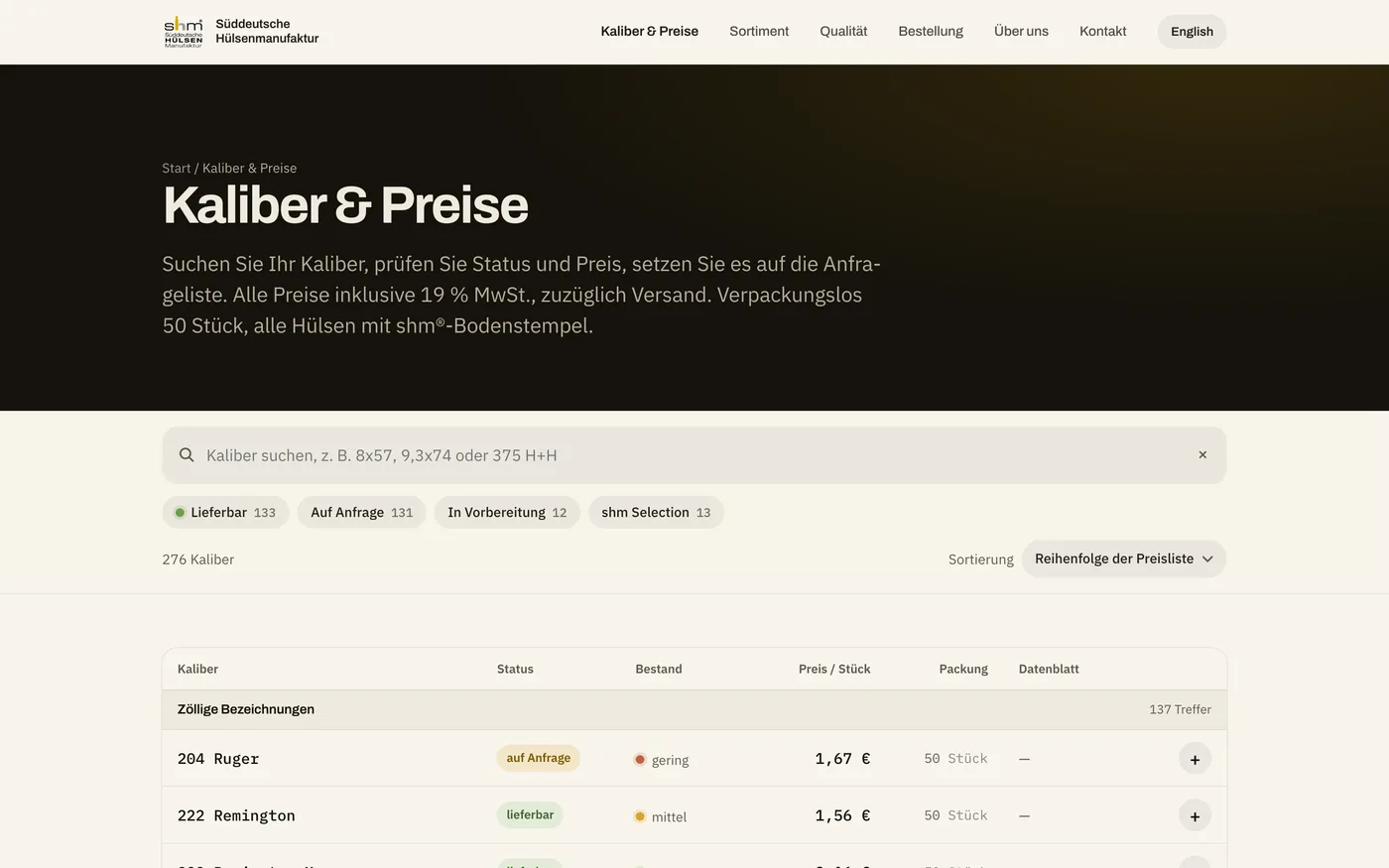Image resolution: width=1389 pixels, height=868 pixels.
Task: Click the Datenblatt column header
Action: 1049,670
